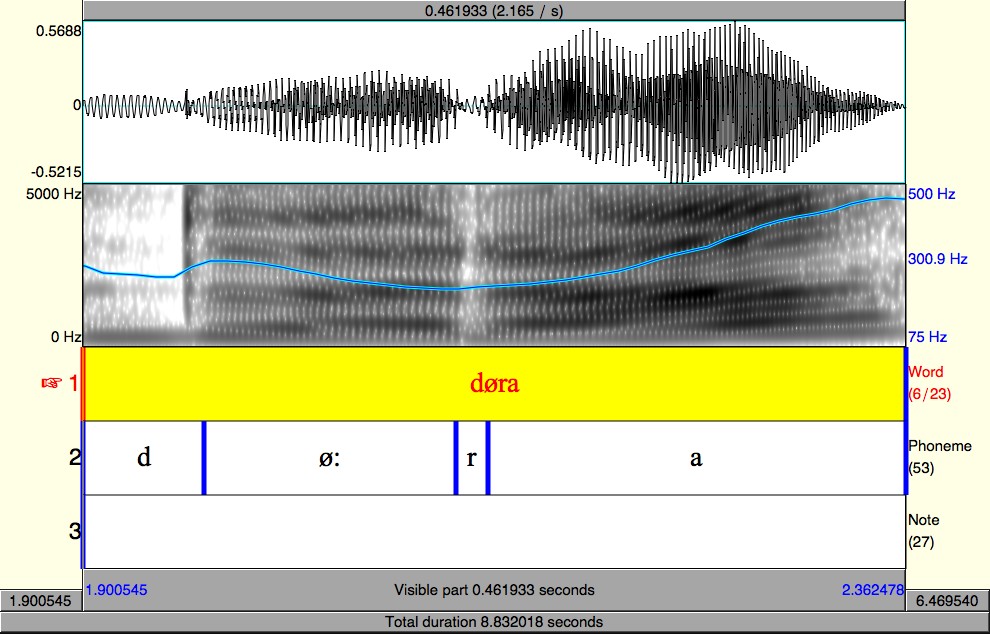Click inside the empty Note tier

click(x=494, y=531)
